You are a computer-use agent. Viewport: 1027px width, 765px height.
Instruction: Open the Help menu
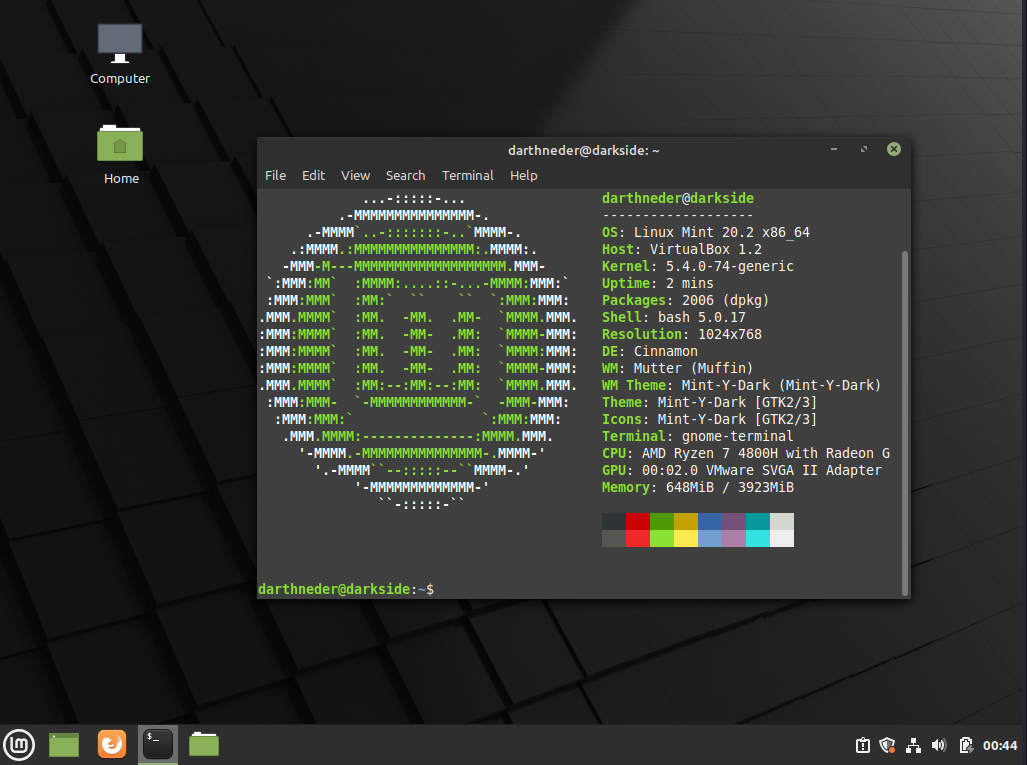coord(523,175)
